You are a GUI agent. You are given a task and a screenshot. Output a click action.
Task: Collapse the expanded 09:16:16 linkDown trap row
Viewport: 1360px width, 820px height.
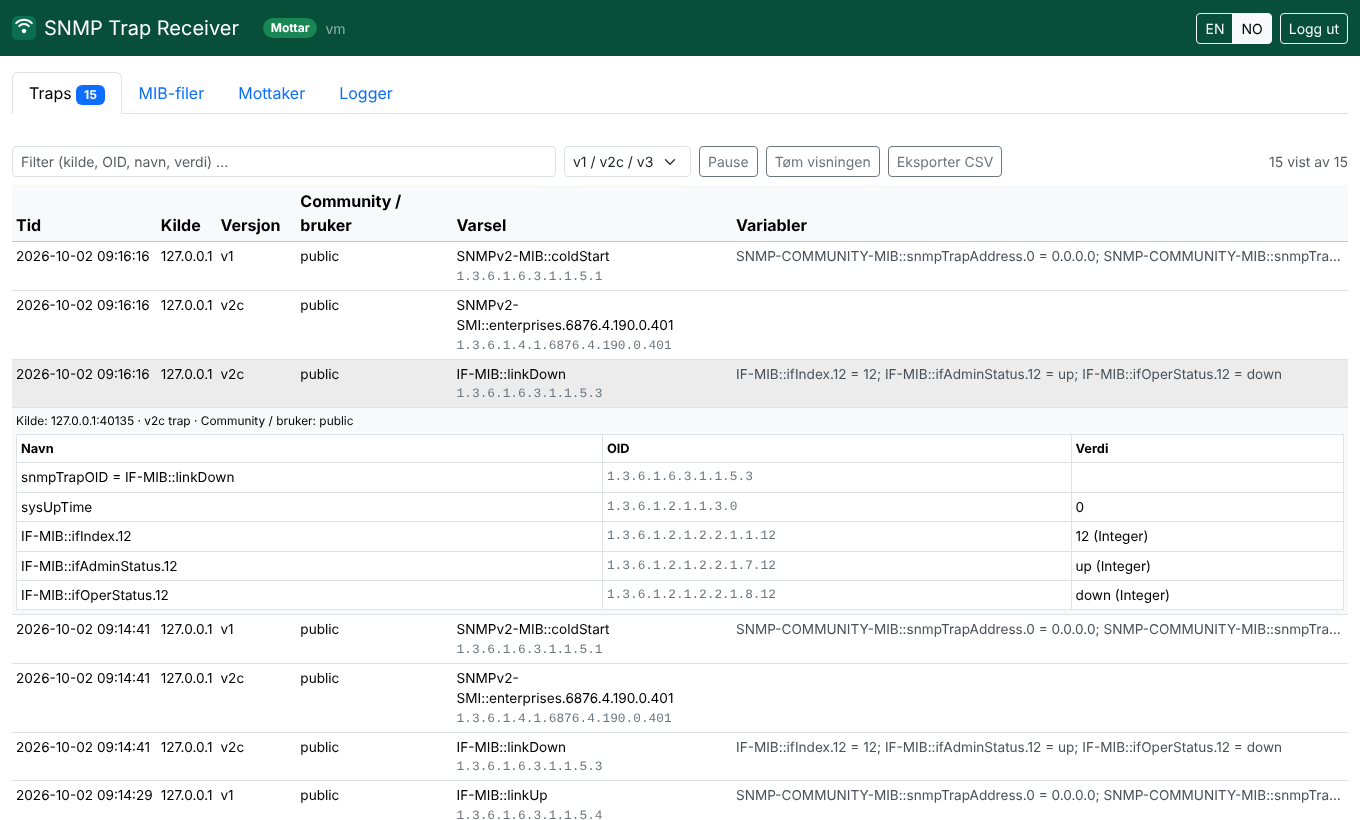pos(680,384)
